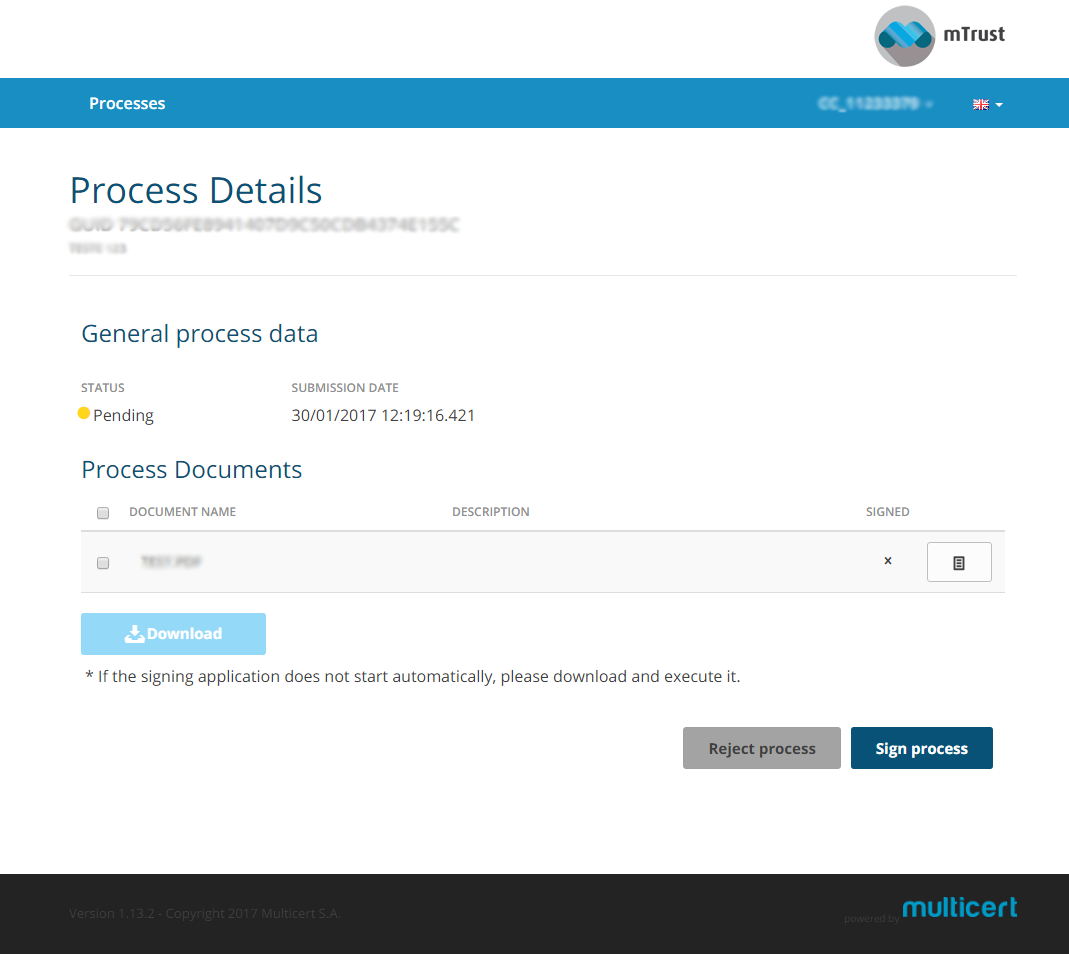Viewport: 1069px width, 954px height.
Task: Click the blurred GUID text under Process Details
Action: point(264,225)
